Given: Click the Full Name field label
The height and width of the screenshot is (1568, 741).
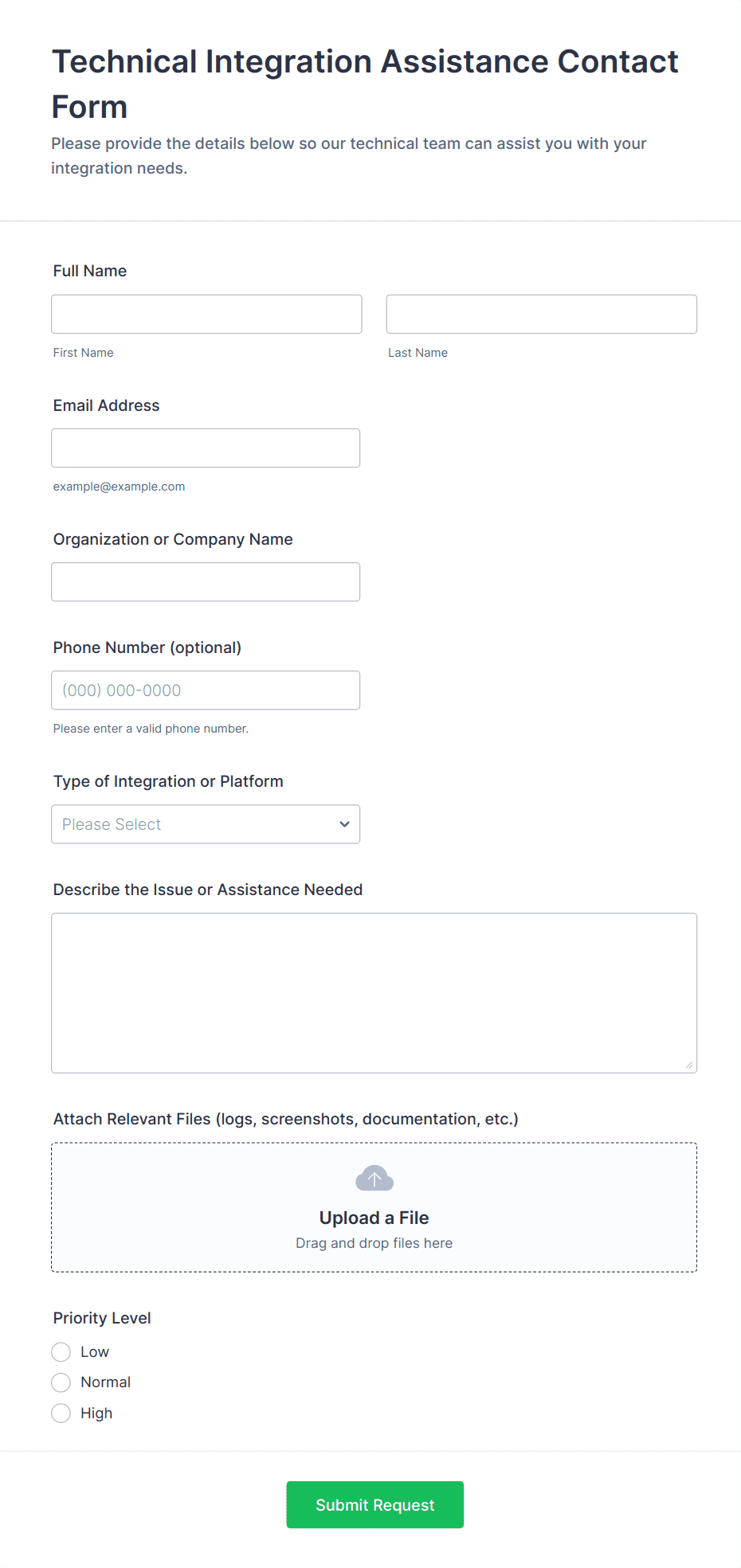Looking at the screenshot, I should [x=90, y=271].
